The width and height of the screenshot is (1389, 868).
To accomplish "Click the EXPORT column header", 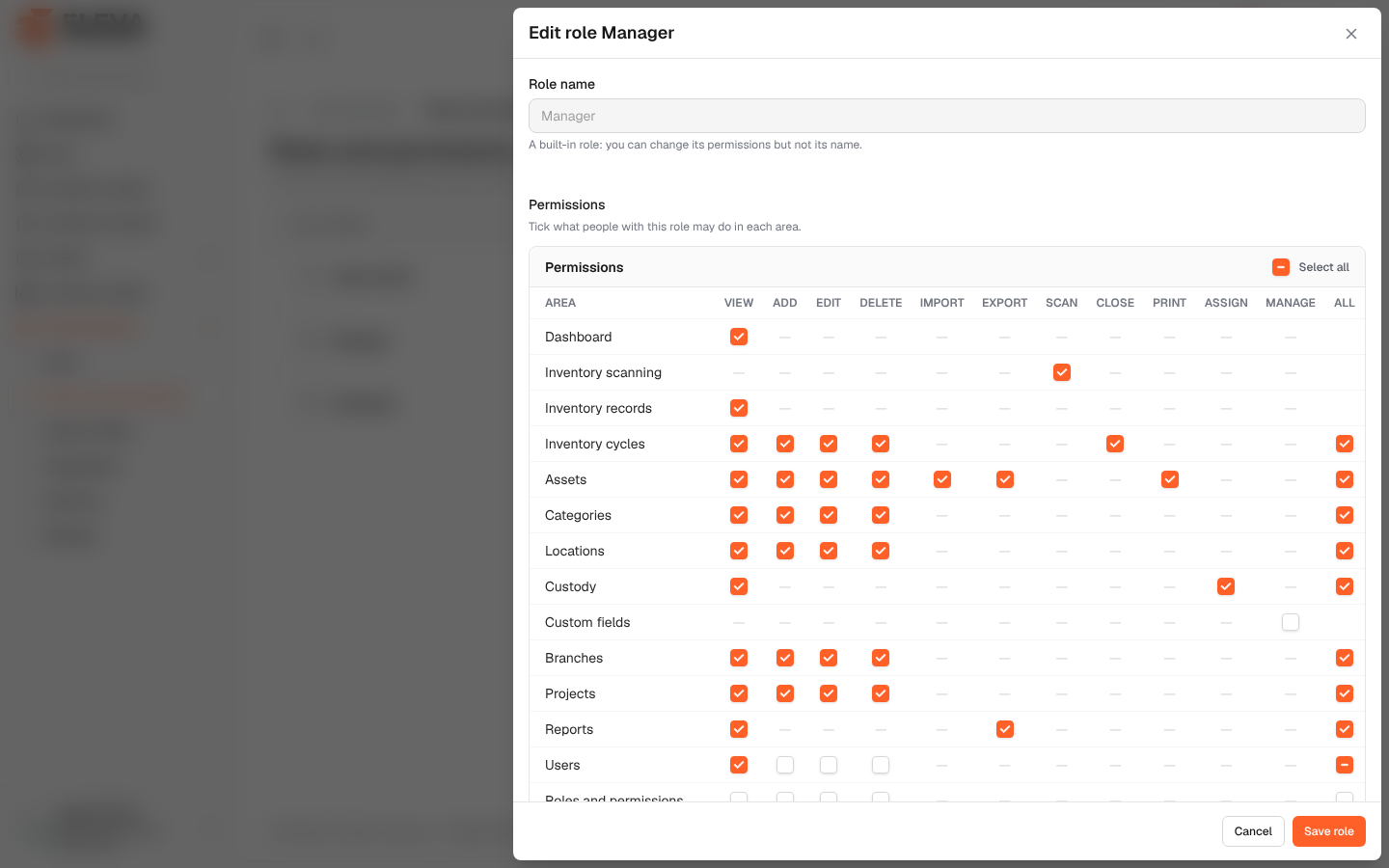I will click(1005, 303).
